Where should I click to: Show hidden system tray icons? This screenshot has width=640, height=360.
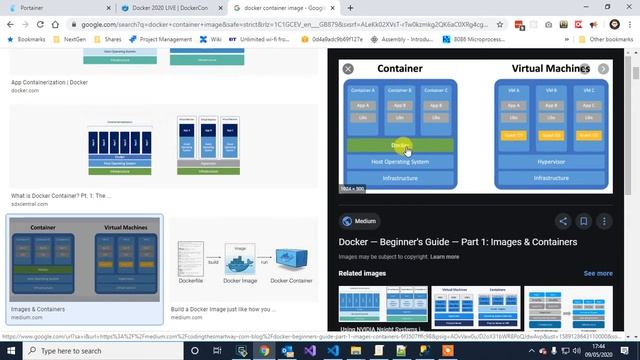pyautogui.click(x=531, y=351)
